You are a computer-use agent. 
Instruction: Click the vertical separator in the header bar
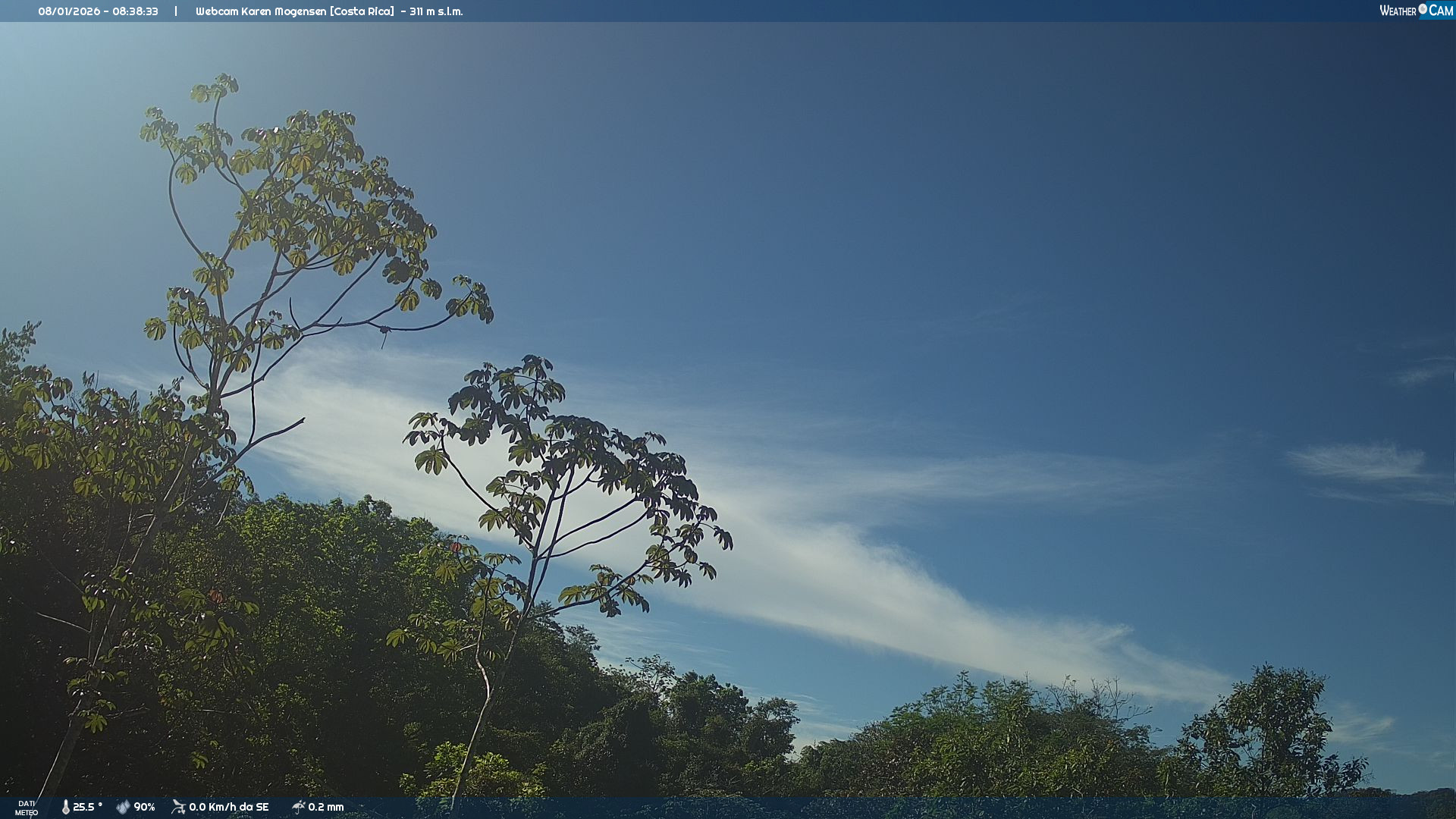click(176, 11)
